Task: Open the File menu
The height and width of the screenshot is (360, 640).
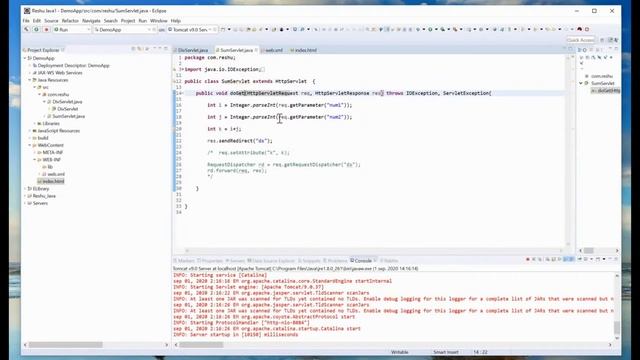Action: coord(26,20)
